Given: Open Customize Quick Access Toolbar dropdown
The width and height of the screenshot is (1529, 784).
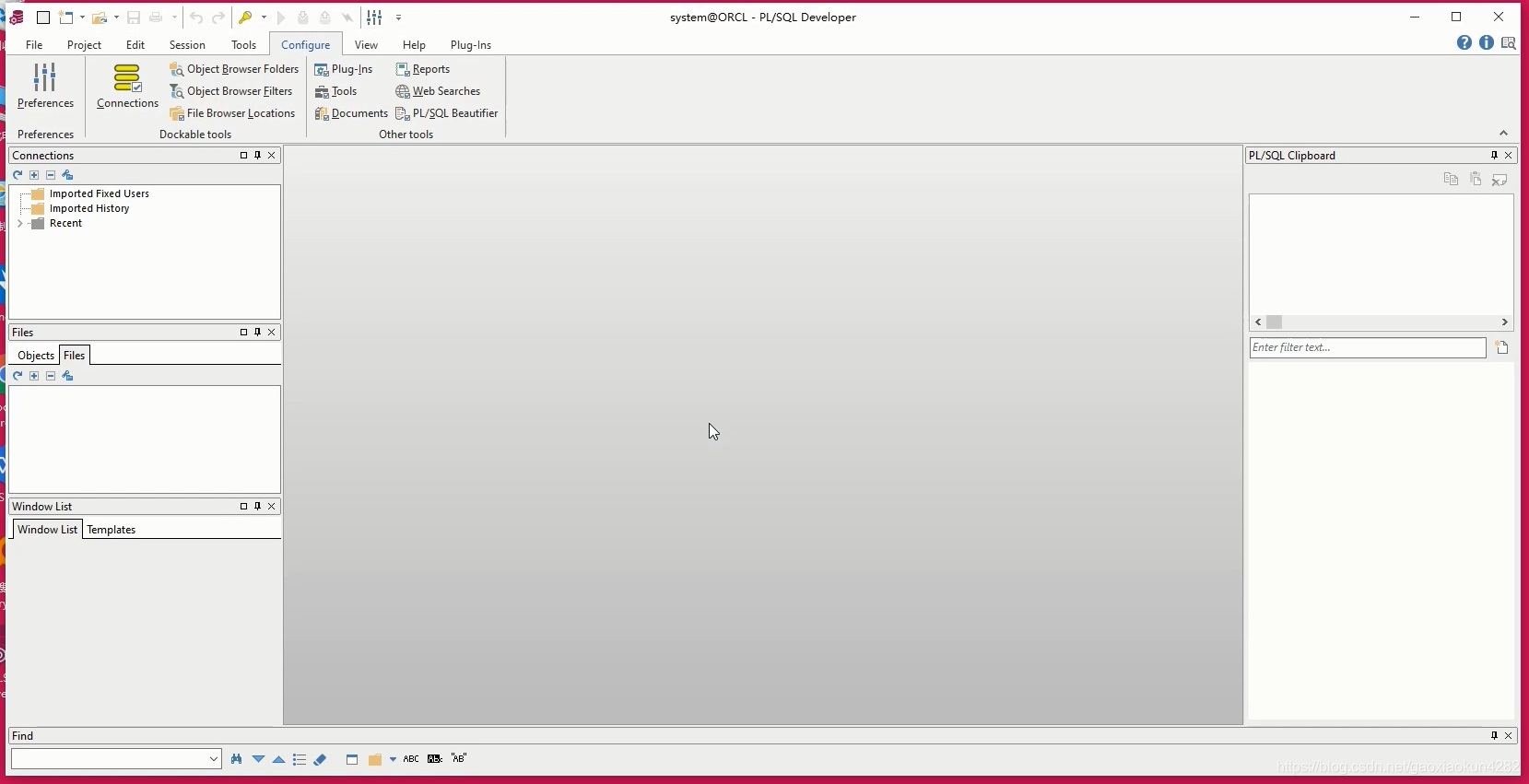Looking at the screenshot, I should pyautogui.click(x=398, y=18).
